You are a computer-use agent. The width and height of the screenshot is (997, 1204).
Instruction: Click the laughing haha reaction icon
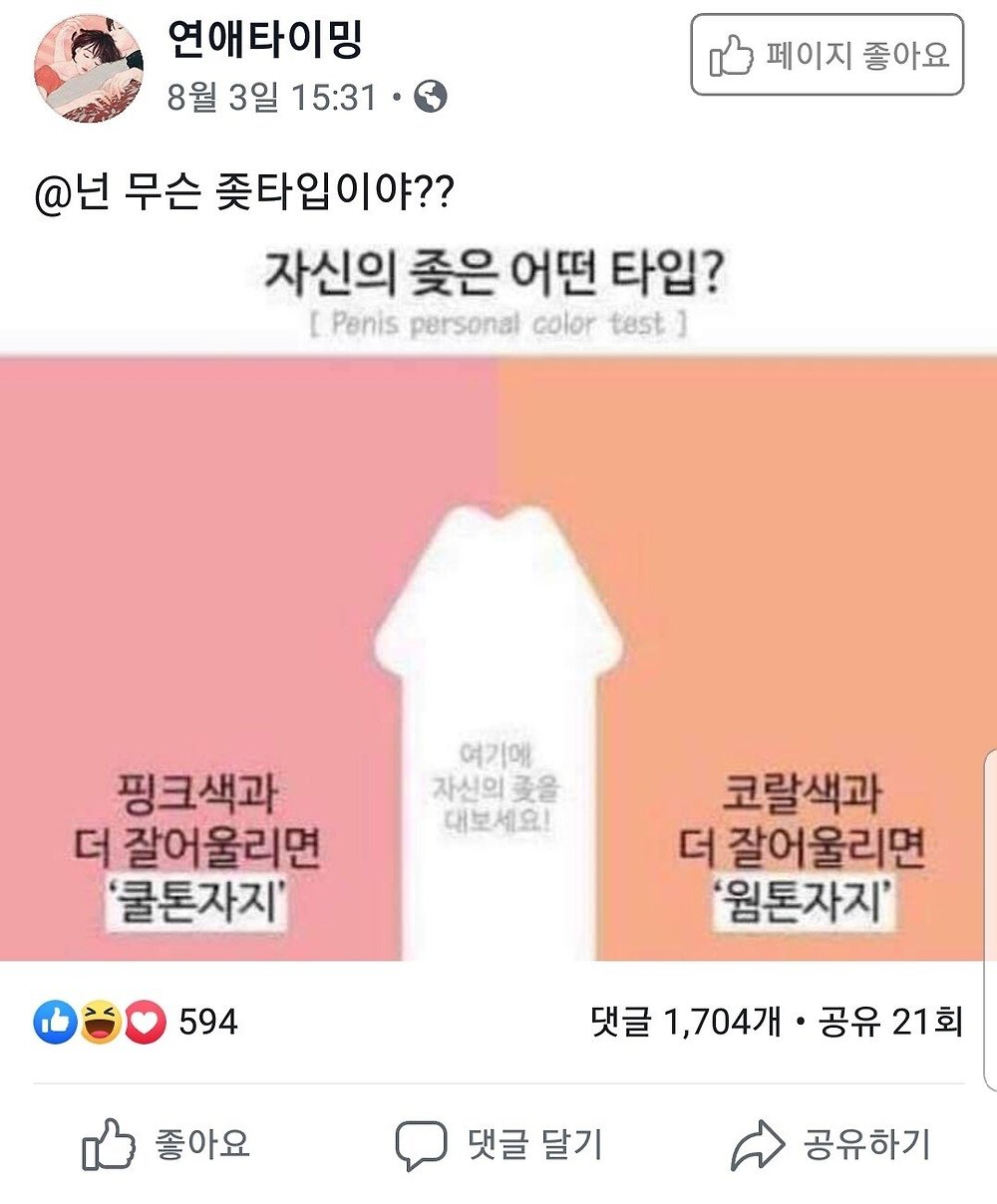pos(100,1023)
